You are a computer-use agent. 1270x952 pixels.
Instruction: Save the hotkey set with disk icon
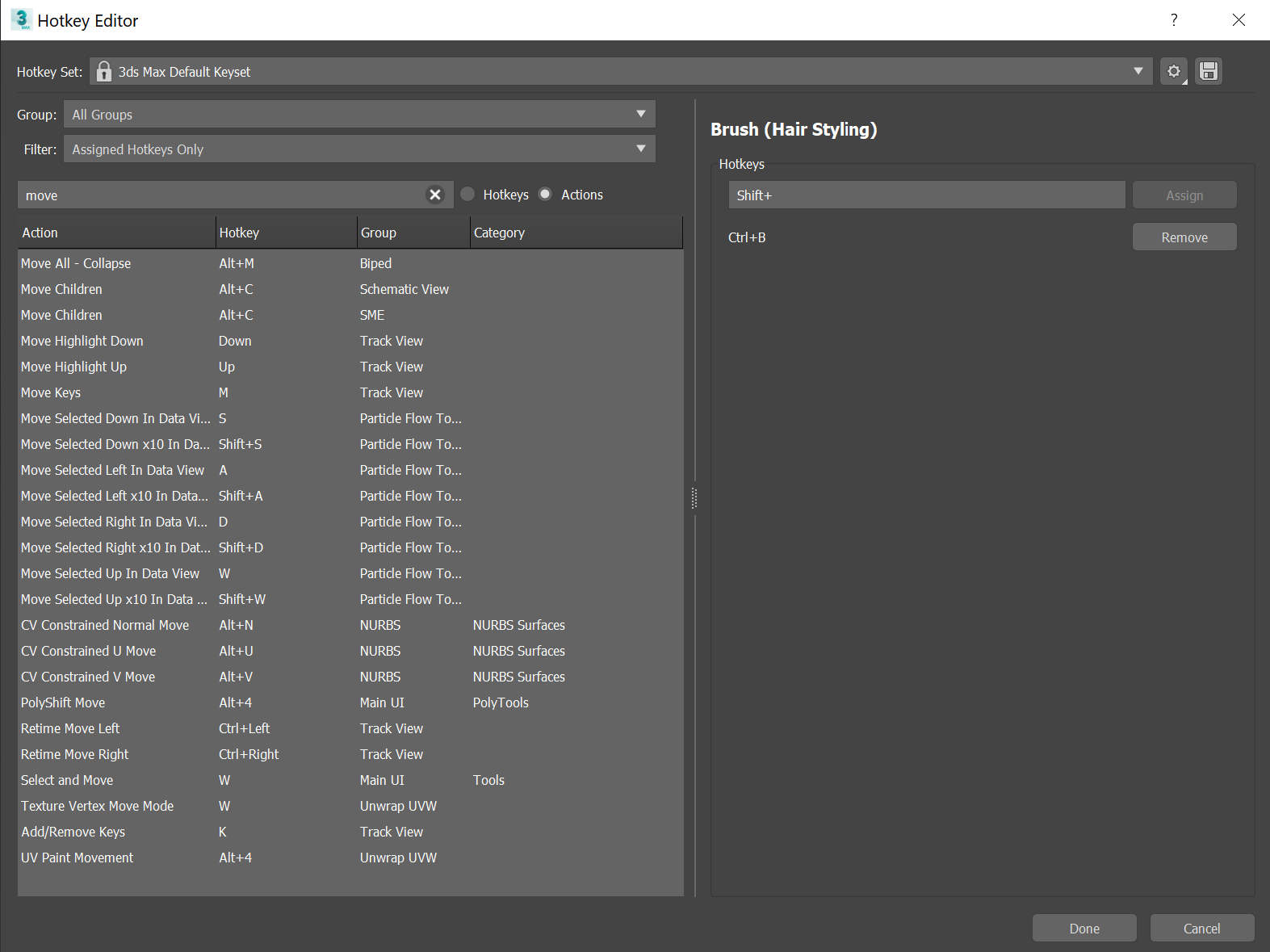pos(1209,71)
